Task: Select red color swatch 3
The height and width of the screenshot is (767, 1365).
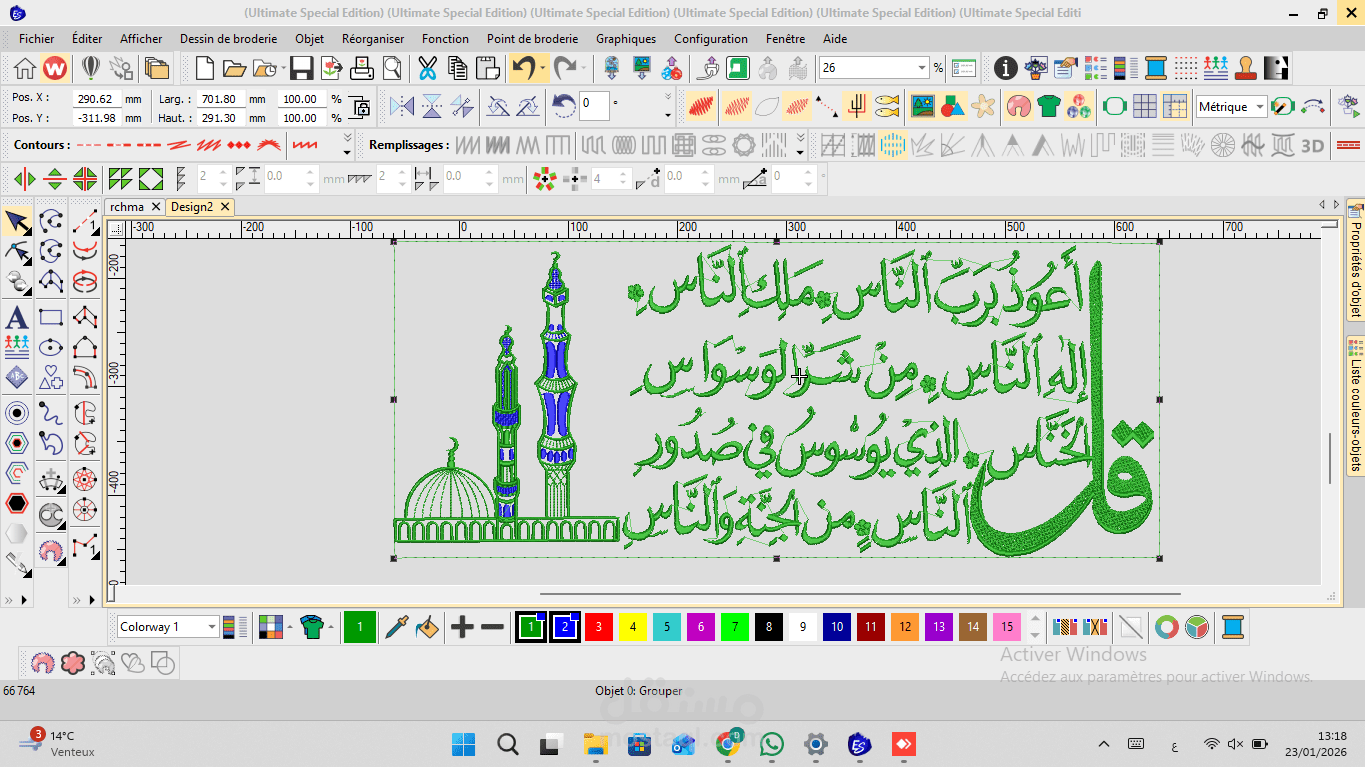Action: pyautogui.click(x=598, y=627)
